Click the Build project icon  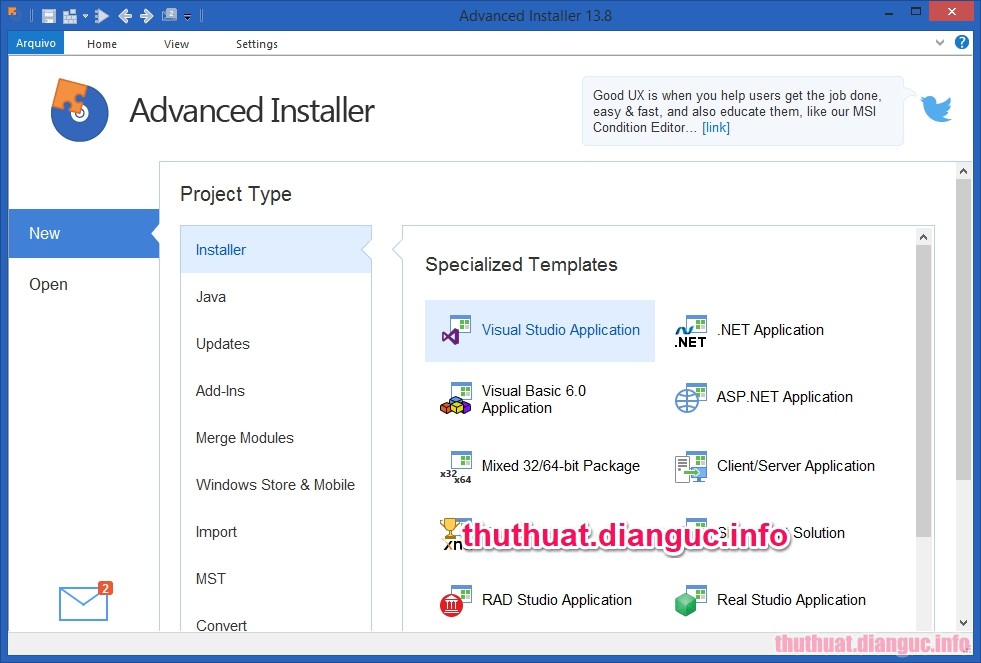70,16
